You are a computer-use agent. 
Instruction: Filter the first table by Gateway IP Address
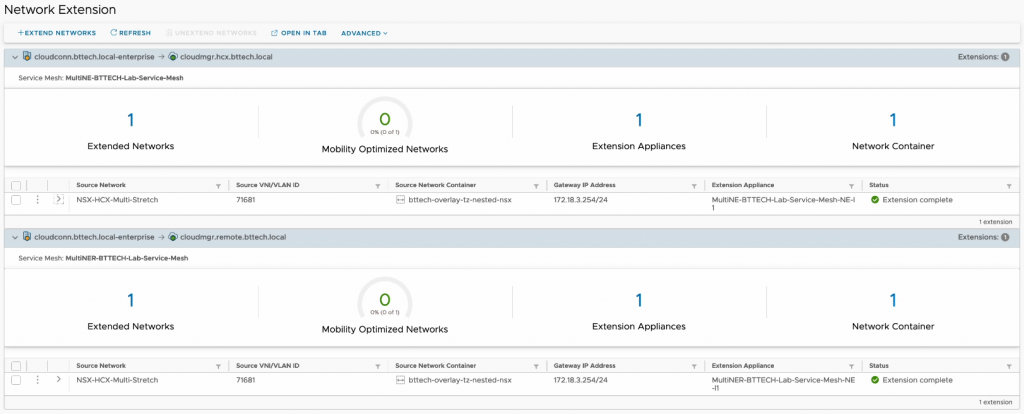click(x=695, y=186)
